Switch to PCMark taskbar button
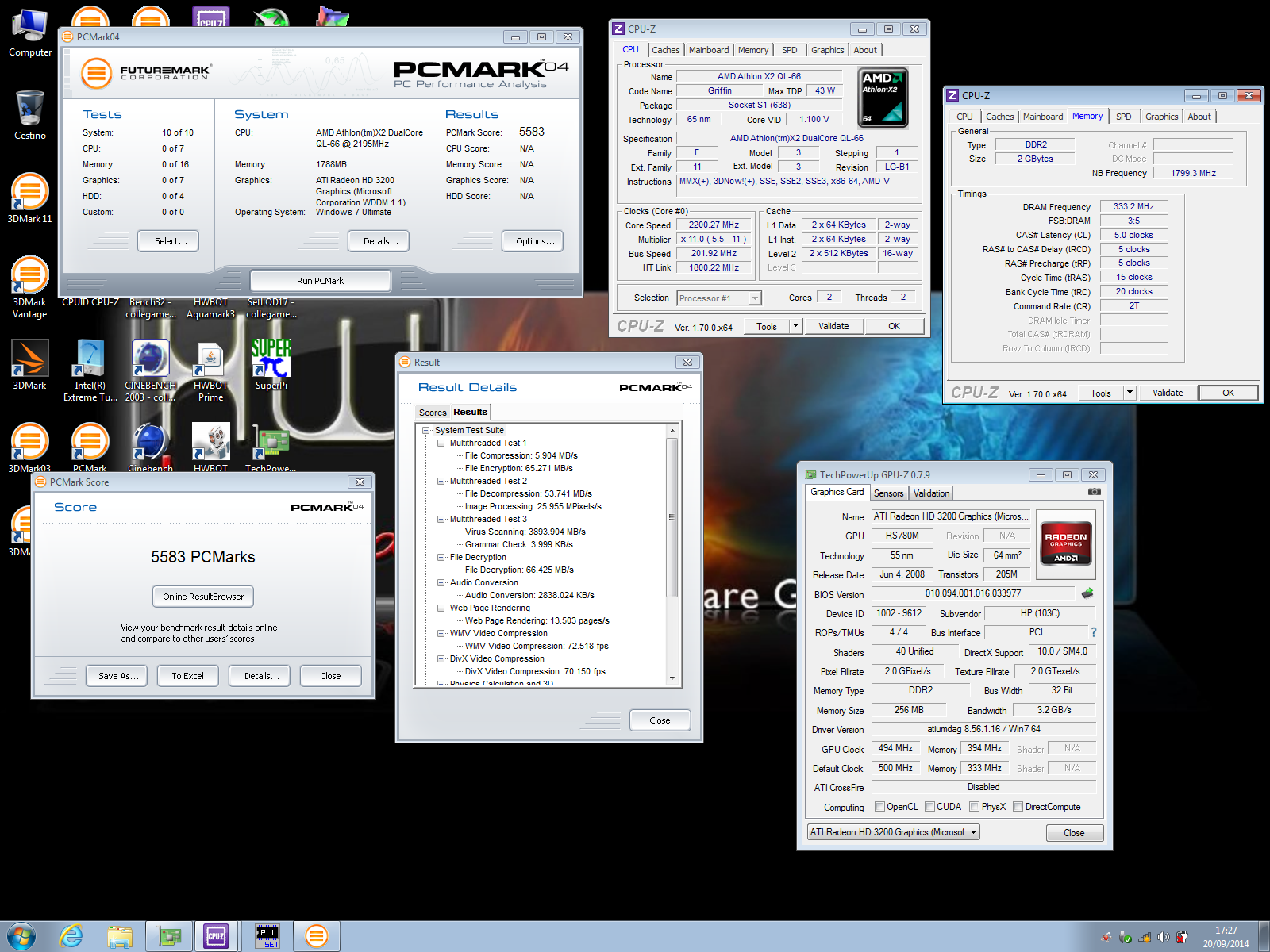1270x952 pixels. click(317, 937)
